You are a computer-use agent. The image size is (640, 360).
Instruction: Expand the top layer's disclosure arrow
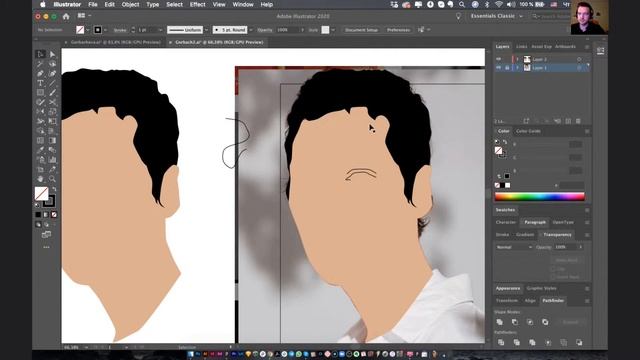click(x=517, y=59)
